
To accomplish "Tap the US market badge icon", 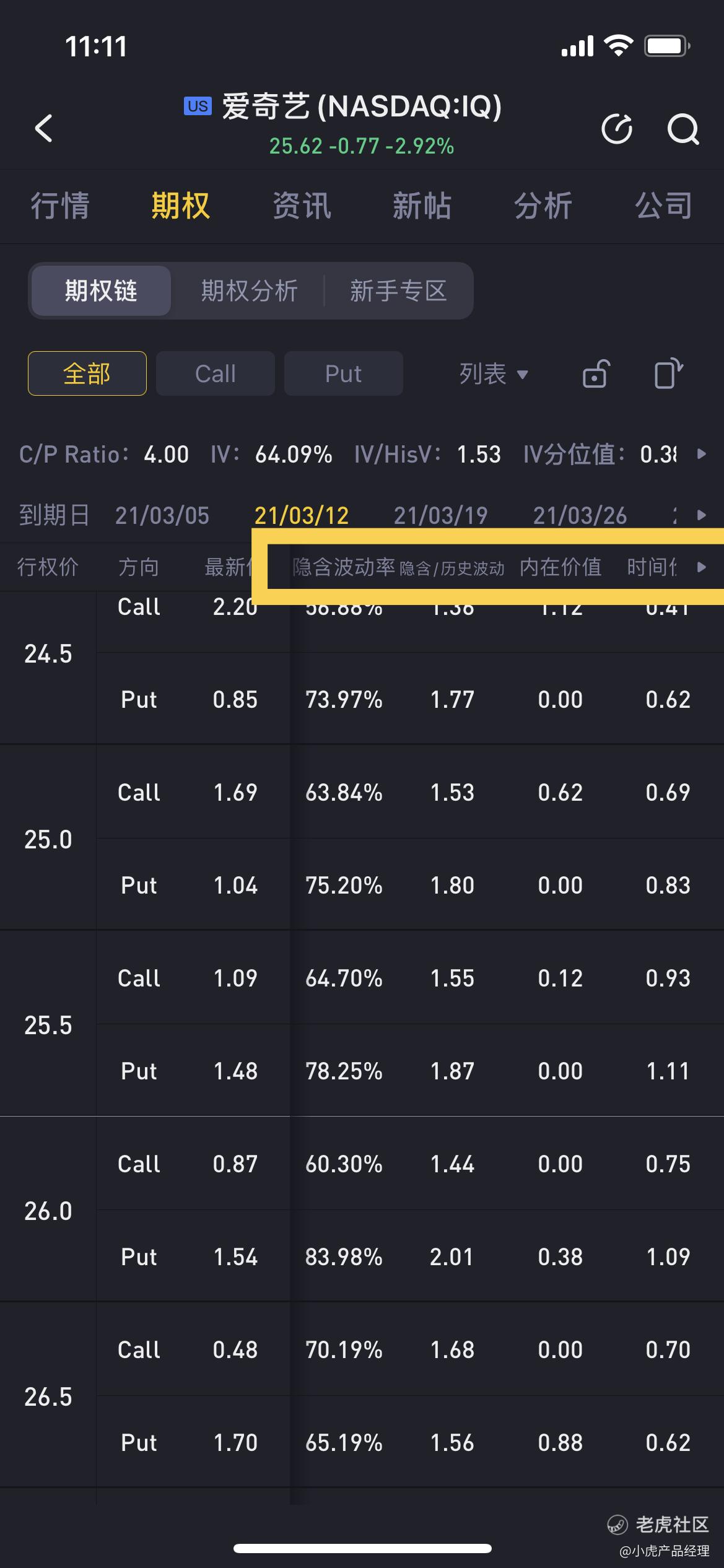I will click(x=198, y=106).
